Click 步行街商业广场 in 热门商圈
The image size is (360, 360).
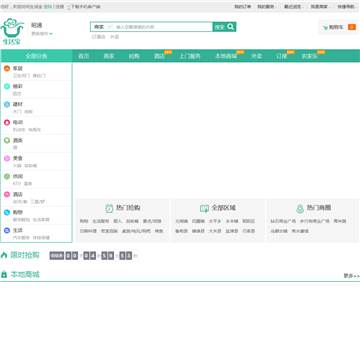314,221
